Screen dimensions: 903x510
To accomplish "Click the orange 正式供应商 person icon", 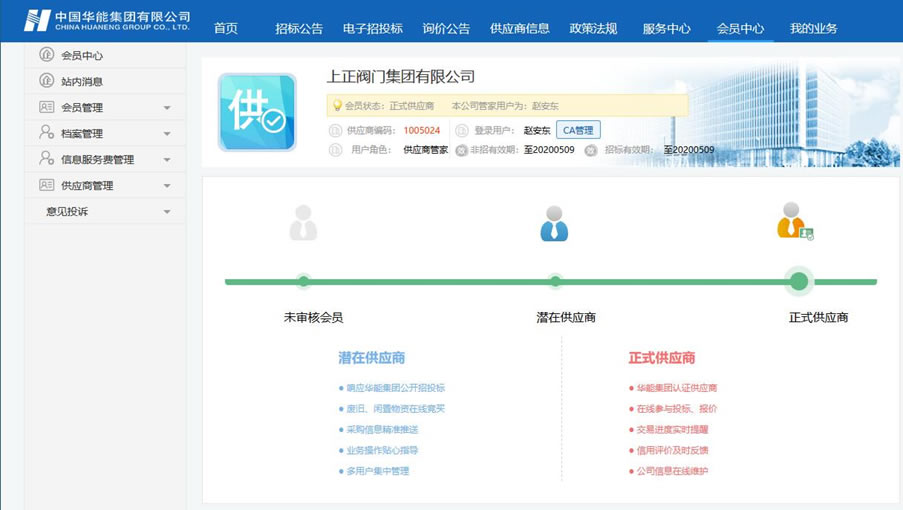I will coord(794,221).
